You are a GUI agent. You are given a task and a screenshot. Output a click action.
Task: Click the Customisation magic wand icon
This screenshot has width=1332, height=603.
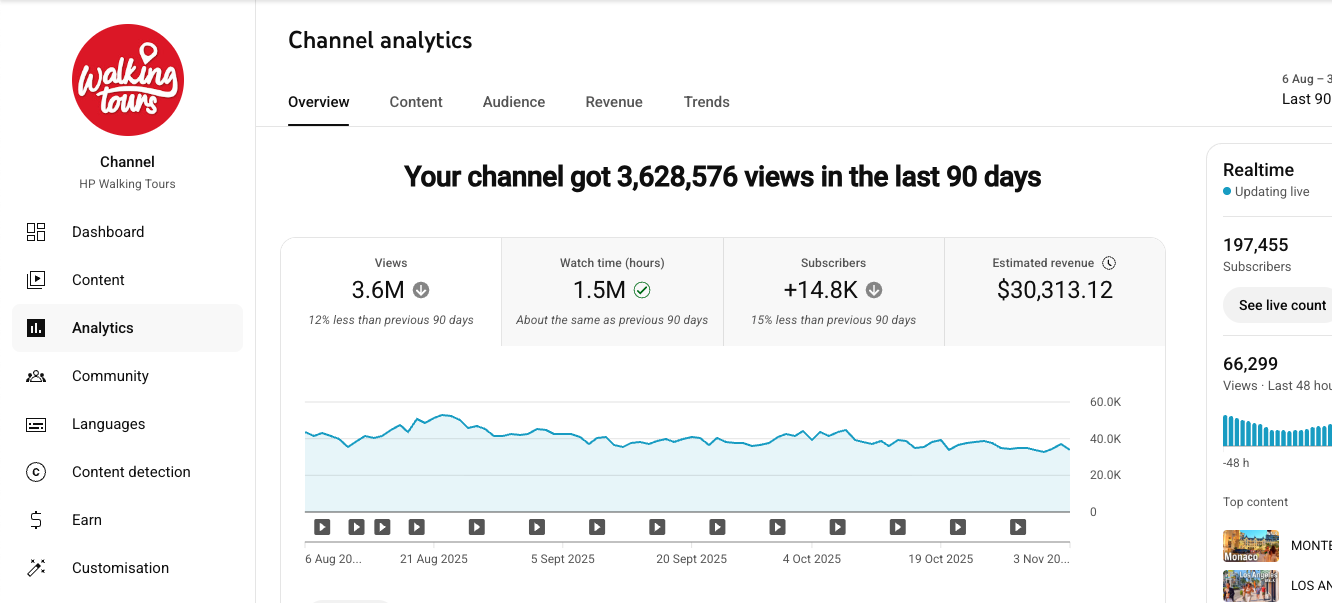pyautogui.click(x=36, y=568)
